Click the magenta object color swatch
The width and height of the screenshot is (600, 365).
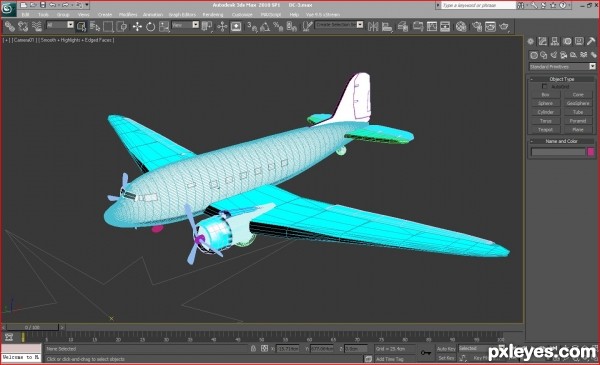(x=591, y=152)
